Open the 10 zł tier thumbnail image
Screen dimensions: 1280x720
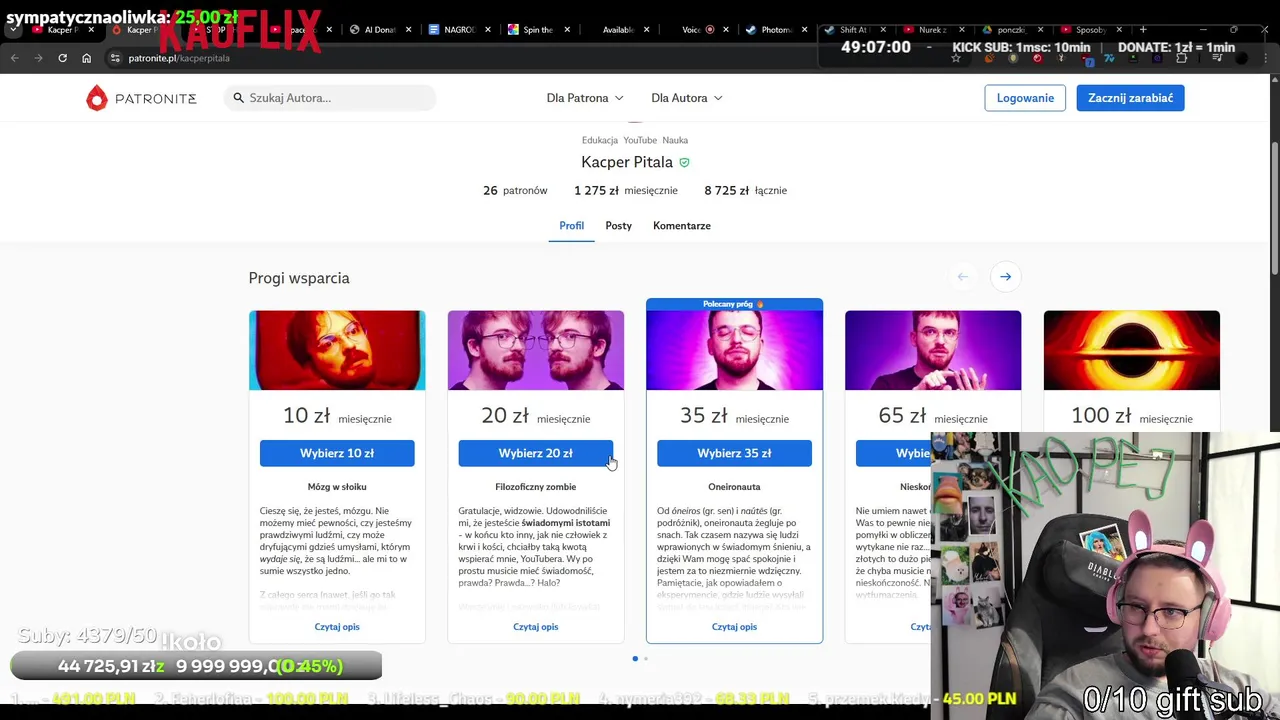337,350
